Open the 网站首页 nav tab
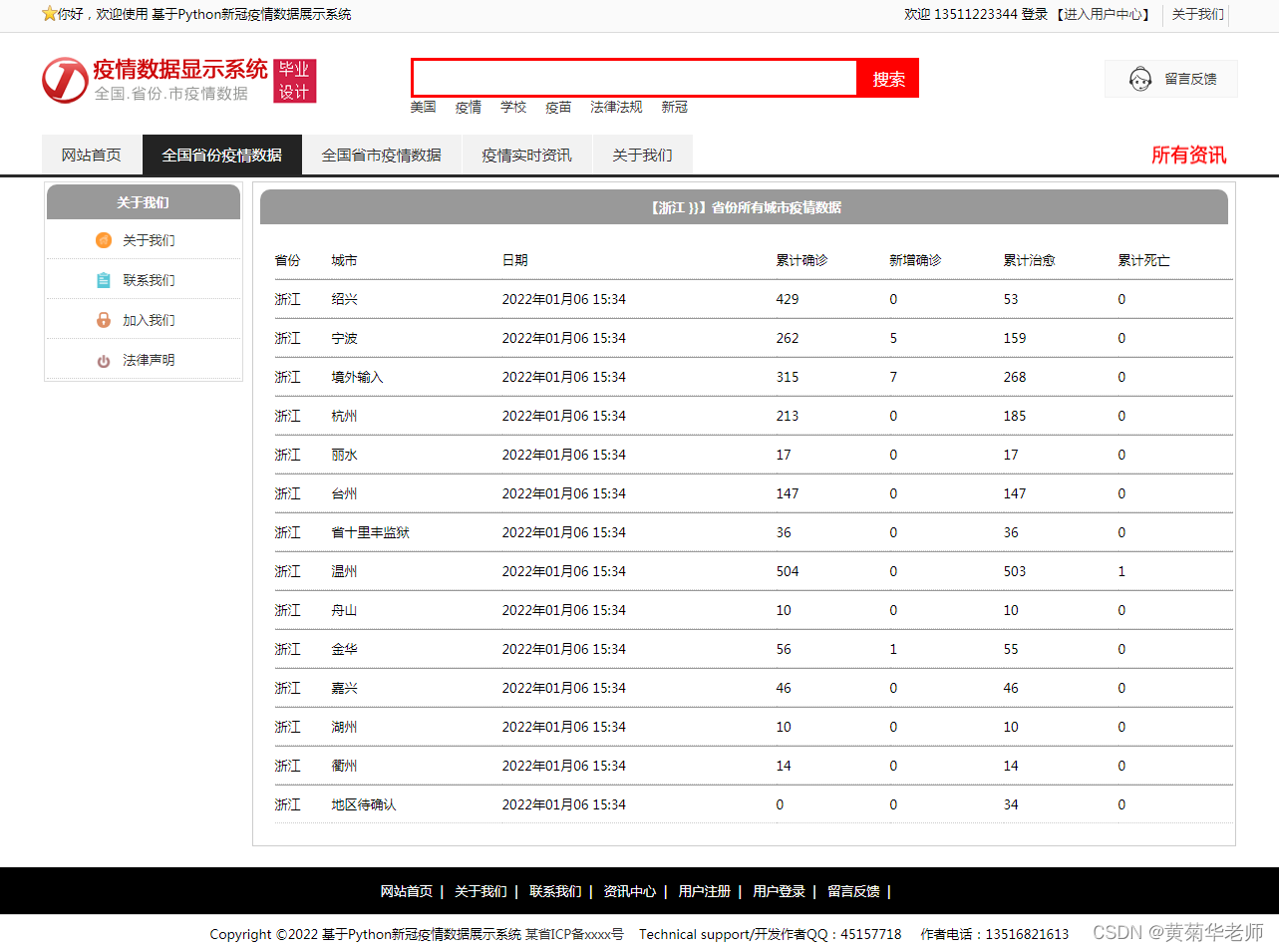This screenshot has width=1279, height=952. point(92,156)
